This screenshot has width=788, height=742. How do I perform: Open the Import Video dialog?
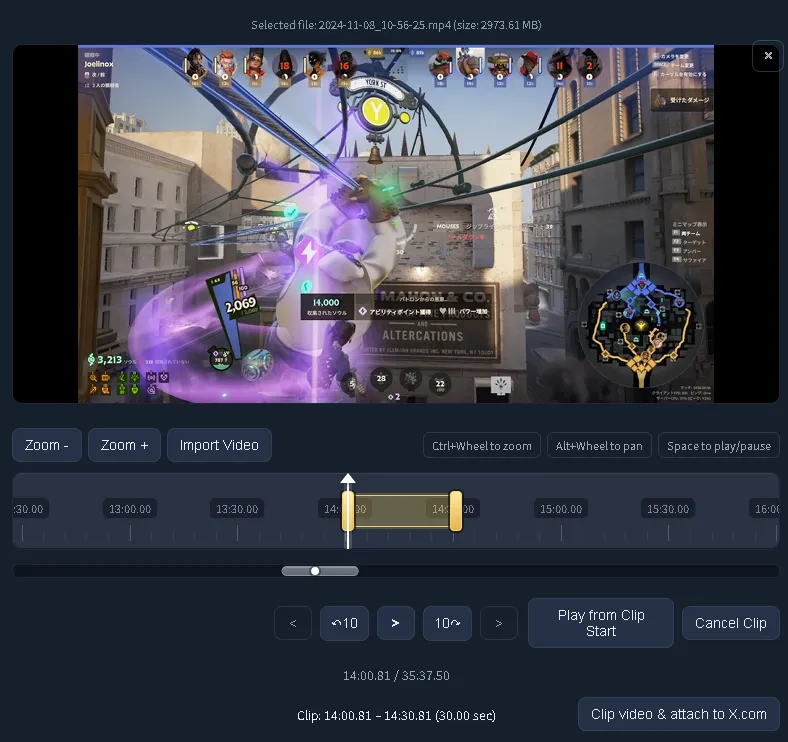tap(219, 445)
